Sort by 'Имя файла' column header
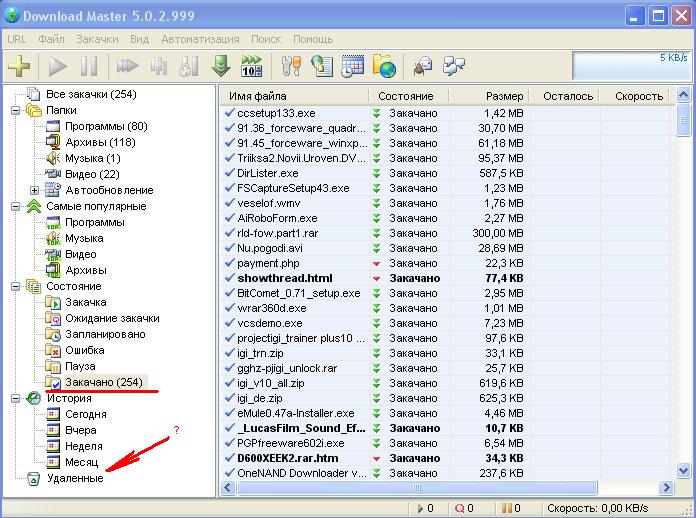 coord(294,96)
